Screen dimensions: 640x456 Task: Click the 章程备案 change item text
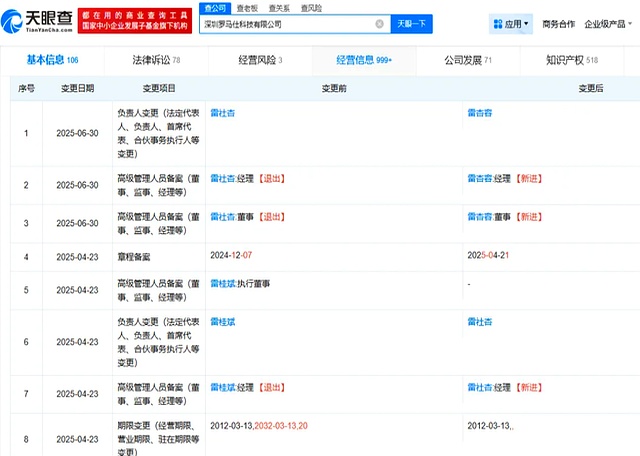134,257
